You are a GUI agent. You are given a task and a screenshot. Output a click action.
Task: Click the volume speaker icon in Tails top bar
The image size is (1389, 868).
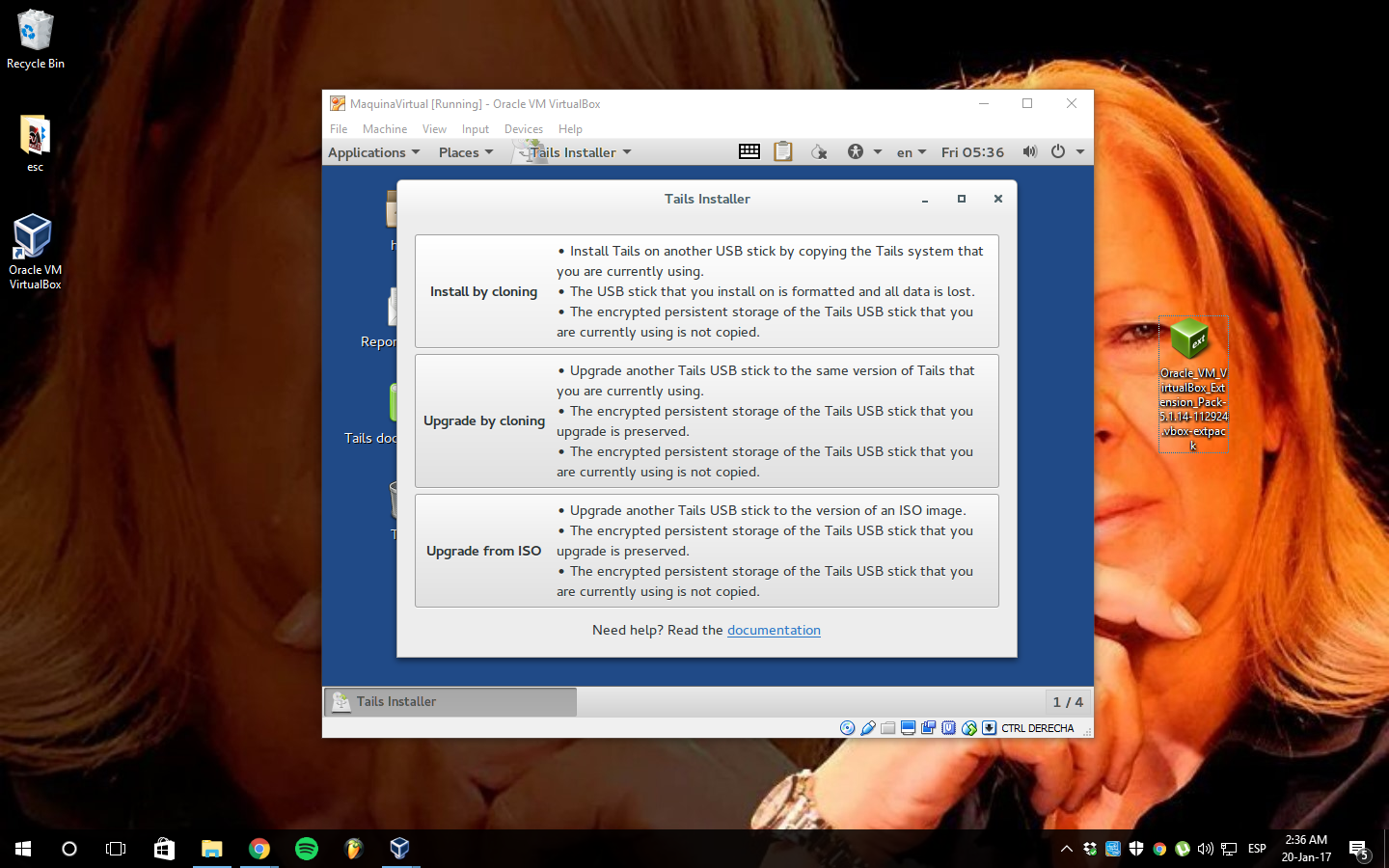click(1030, 151)
